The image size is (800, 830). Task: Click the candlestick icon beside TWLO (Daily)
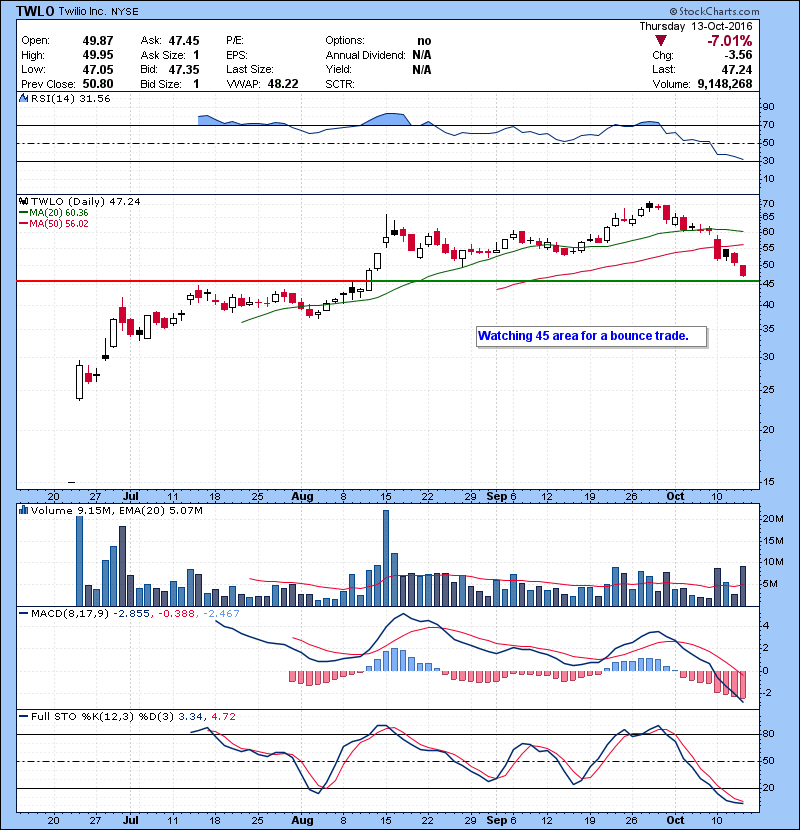[x=23, y=201]
